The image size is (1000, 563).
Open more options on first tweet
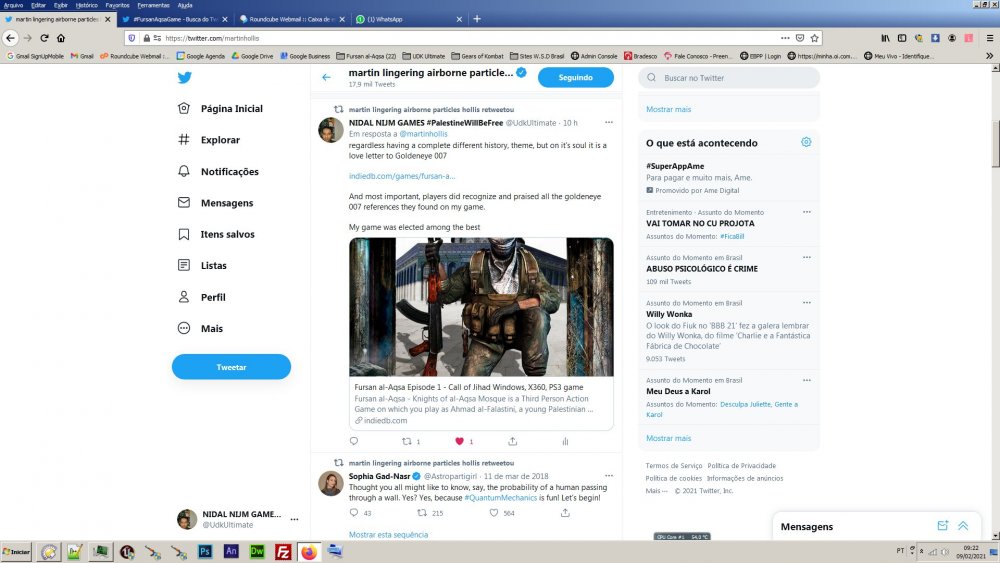pos(608,122)
